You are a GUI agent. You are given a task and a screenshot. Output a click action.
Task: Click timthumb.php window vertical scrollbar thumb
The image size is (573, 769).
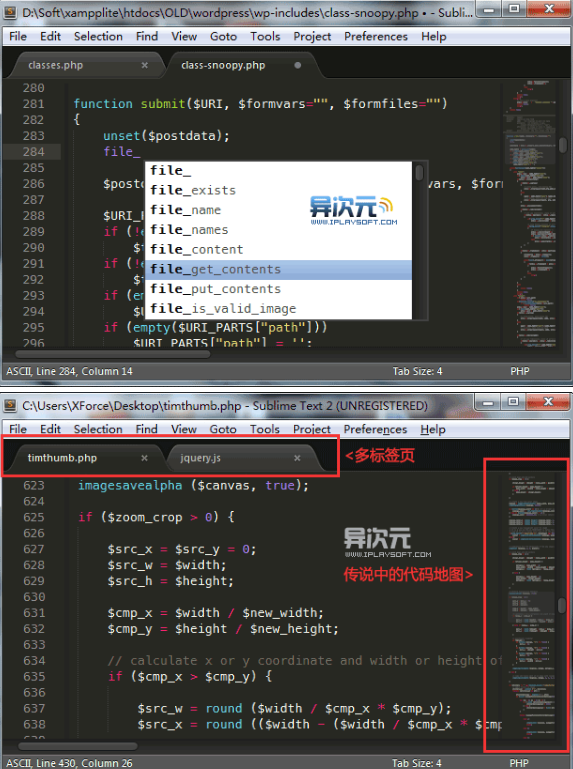point(562,605)
